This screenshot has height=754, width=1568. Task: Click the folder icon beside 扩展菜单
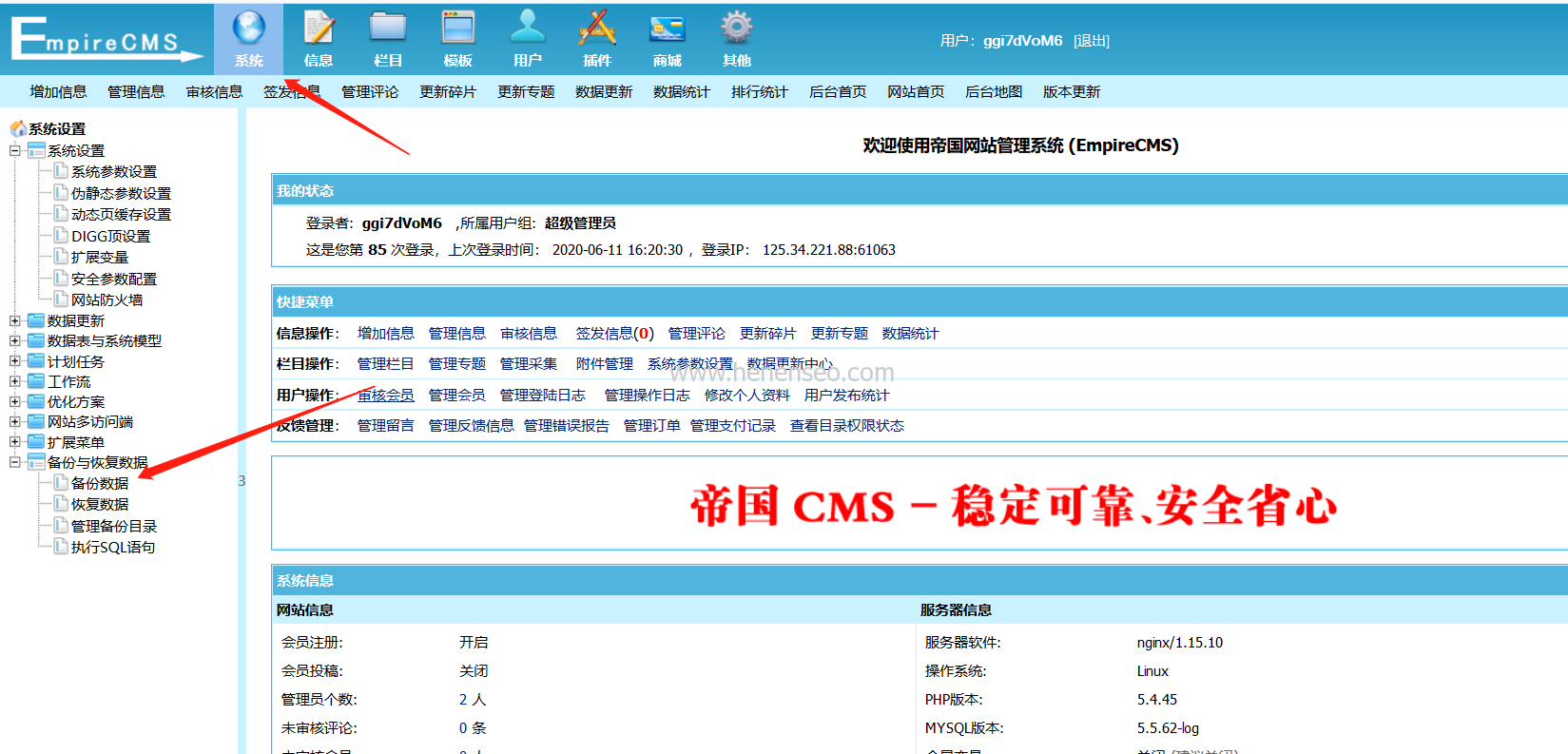pyautogui.click(x=36, y=442)
